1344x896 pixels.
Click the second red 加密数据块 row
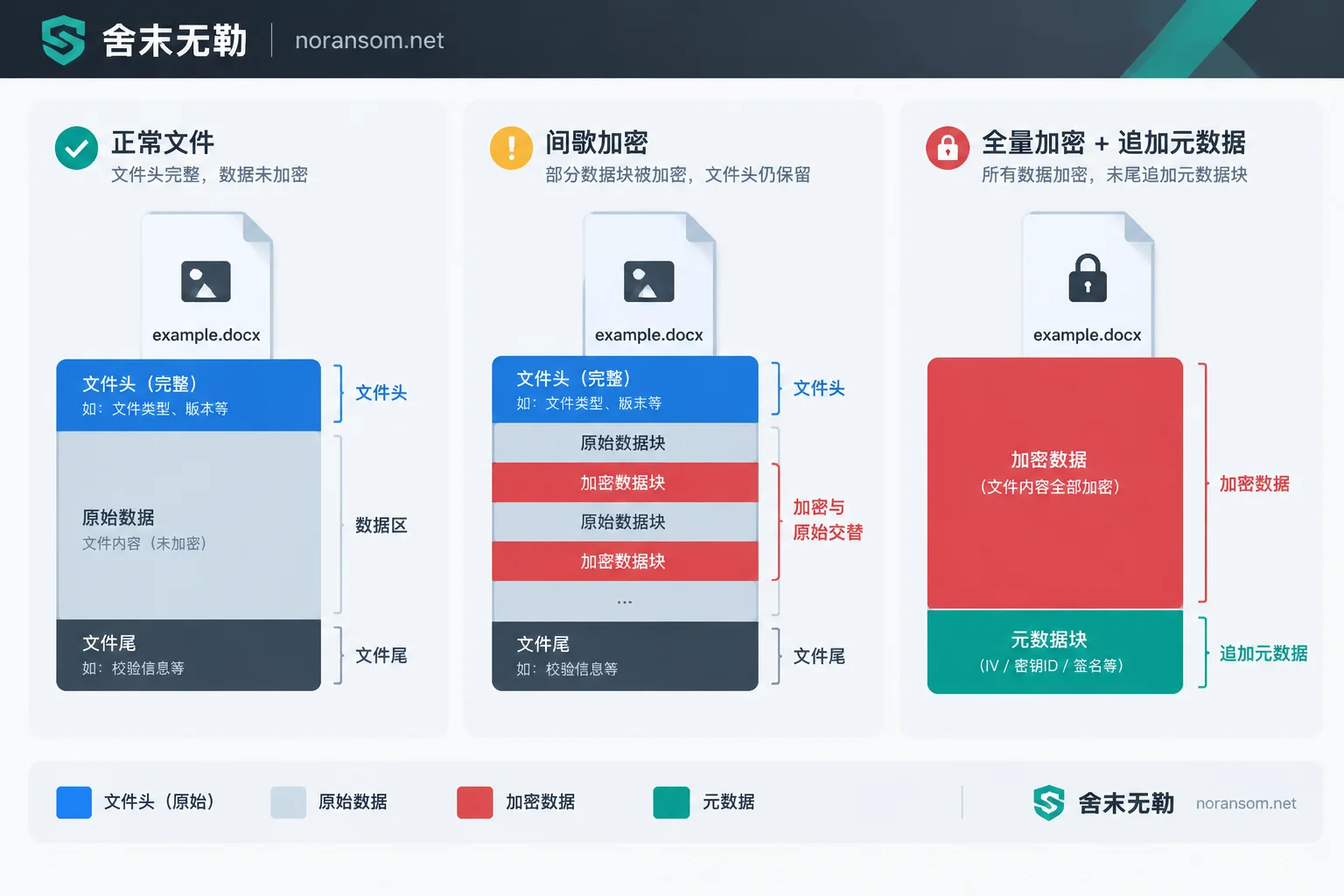pyautogui.click(x=625, y=561)
